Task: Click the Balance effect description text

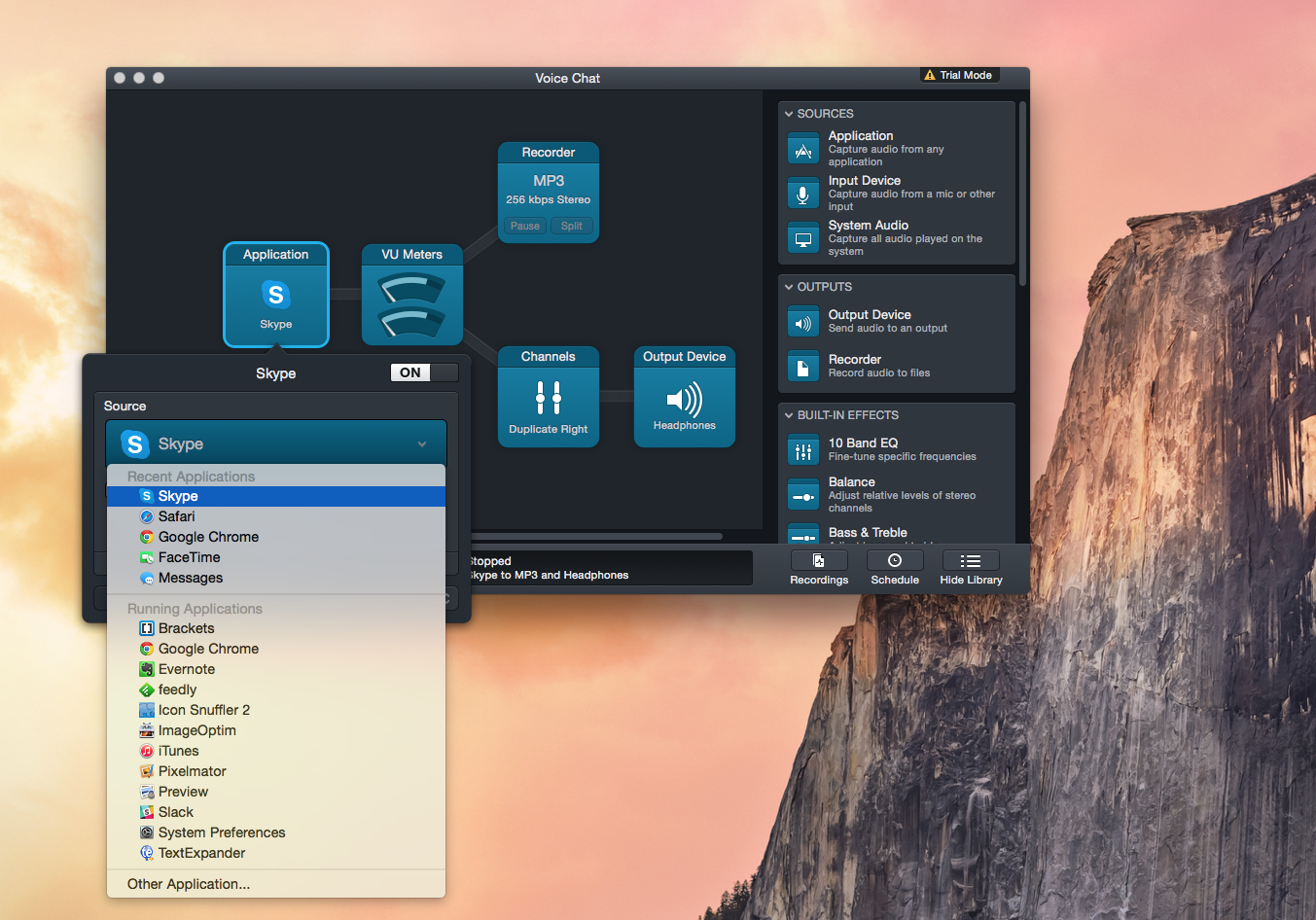Action: (902, 502)
